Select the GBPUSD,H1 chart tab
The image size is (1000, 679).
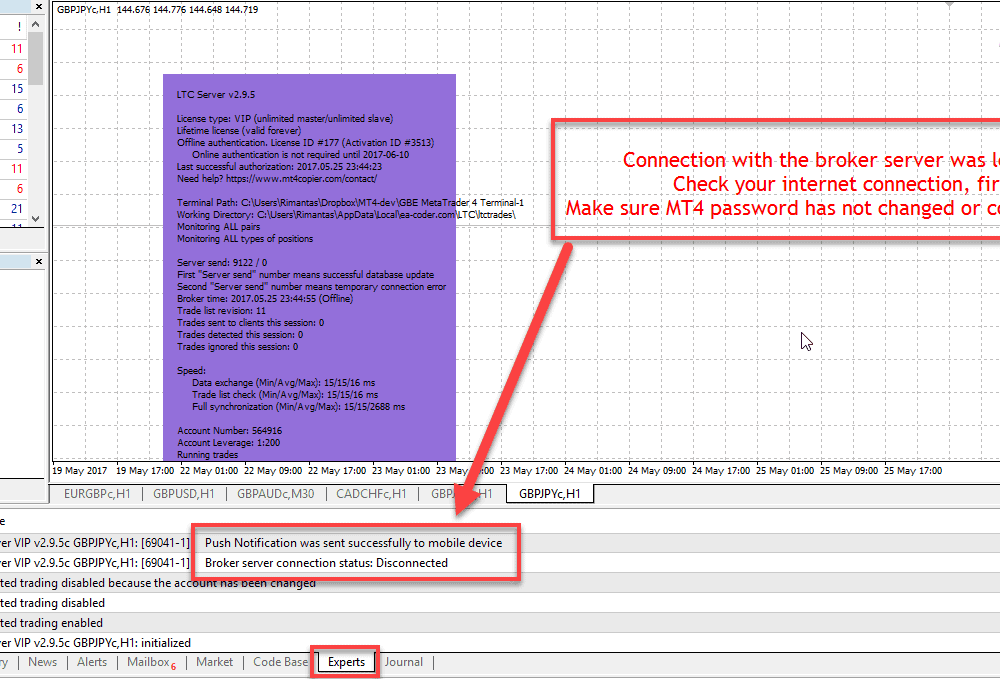pos(184,493)
